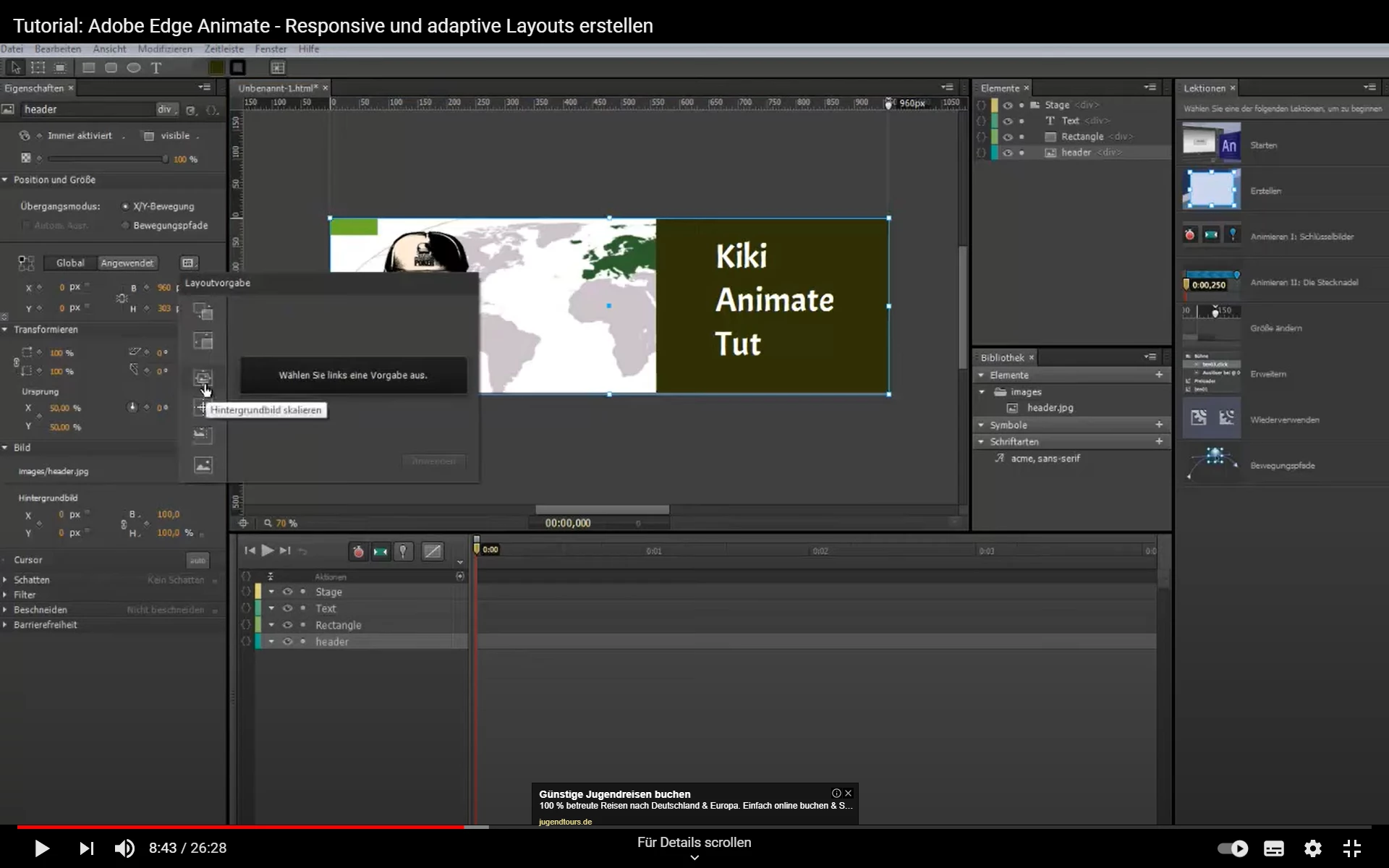Expand the Schatten section
This screenshot has width=1389, height=868.
[x=5, y=580]
